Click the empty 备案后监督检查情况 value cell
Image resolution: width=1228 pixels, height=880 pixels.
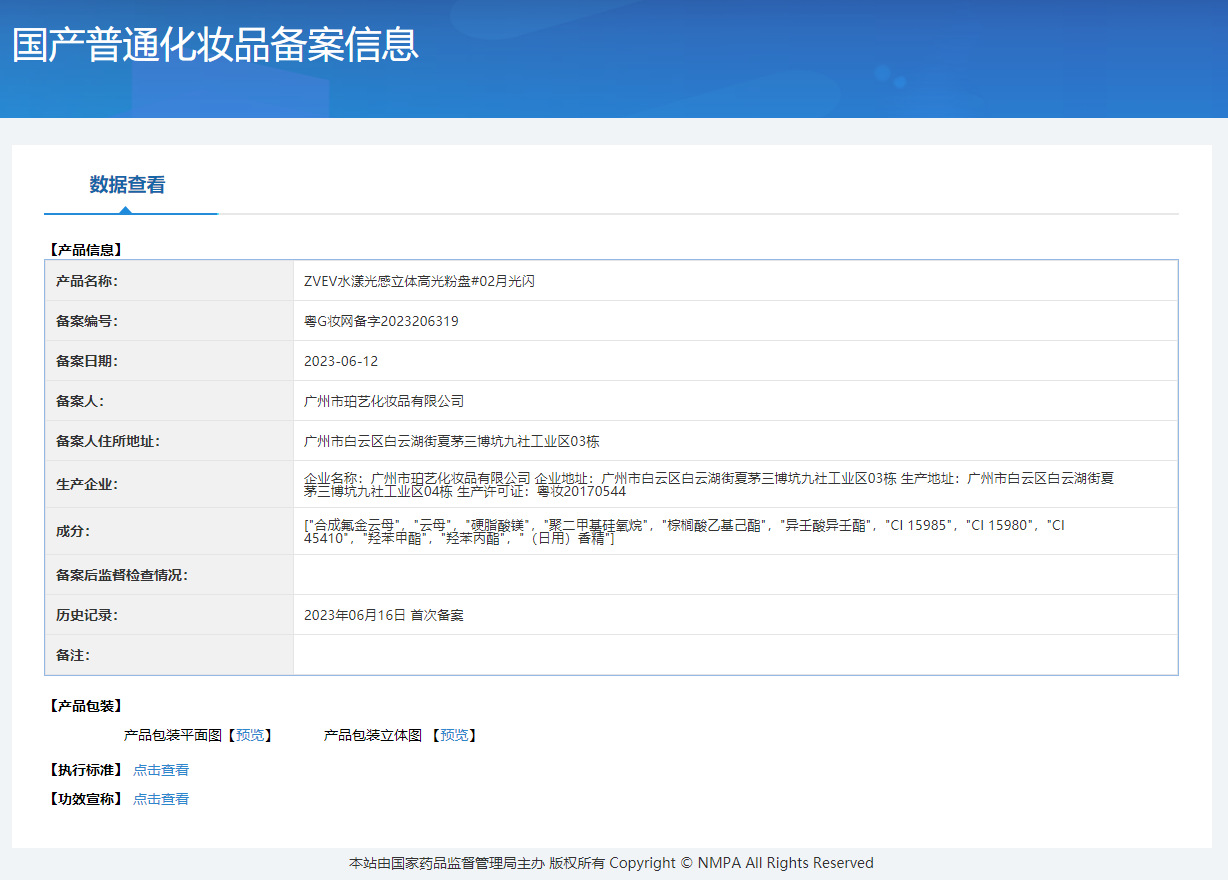(735, 575)
